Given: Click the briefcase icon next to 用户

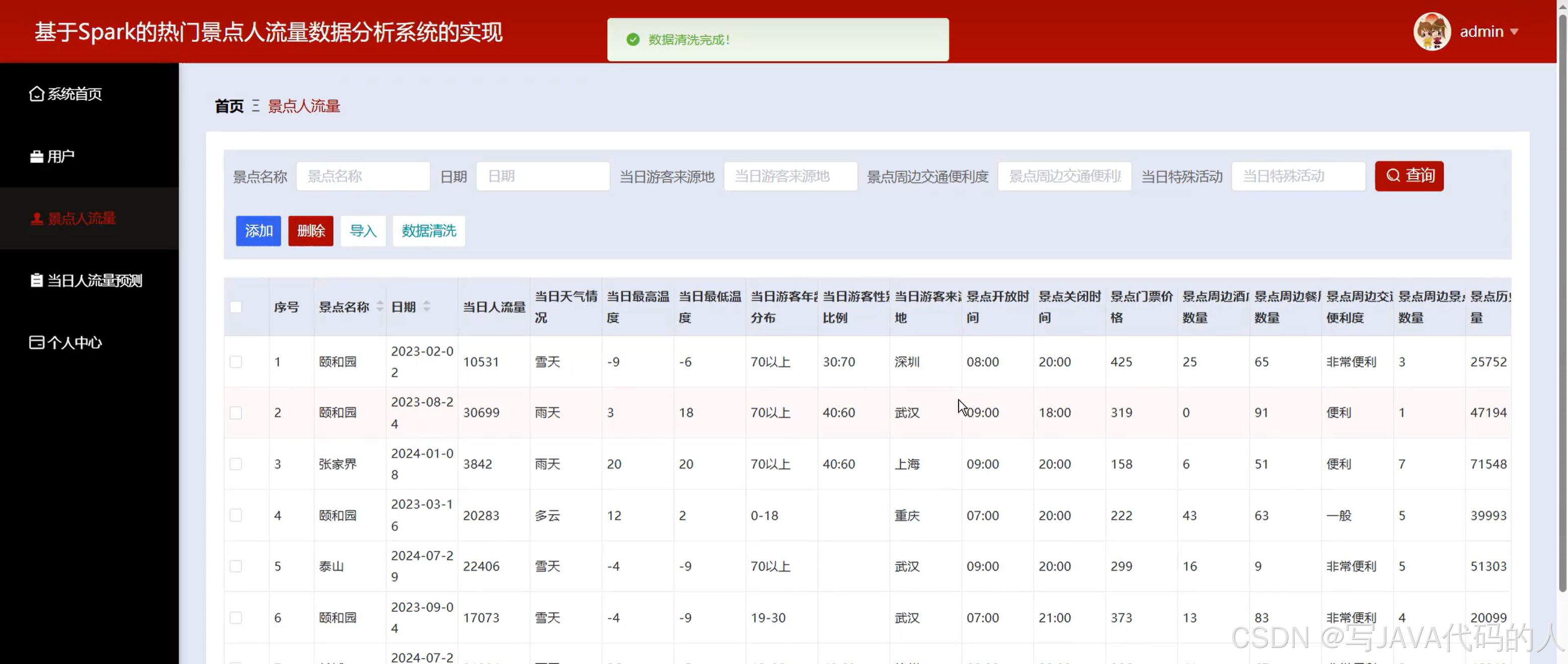Looking at the screenshot, I should pos(37,156).
